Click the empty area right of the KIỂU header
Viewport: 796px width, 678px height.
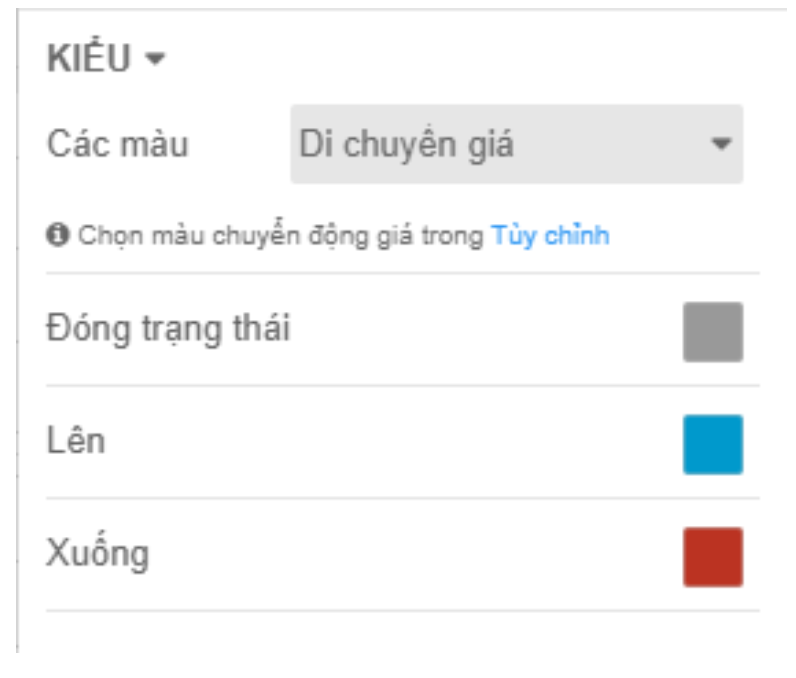[450, 60]
